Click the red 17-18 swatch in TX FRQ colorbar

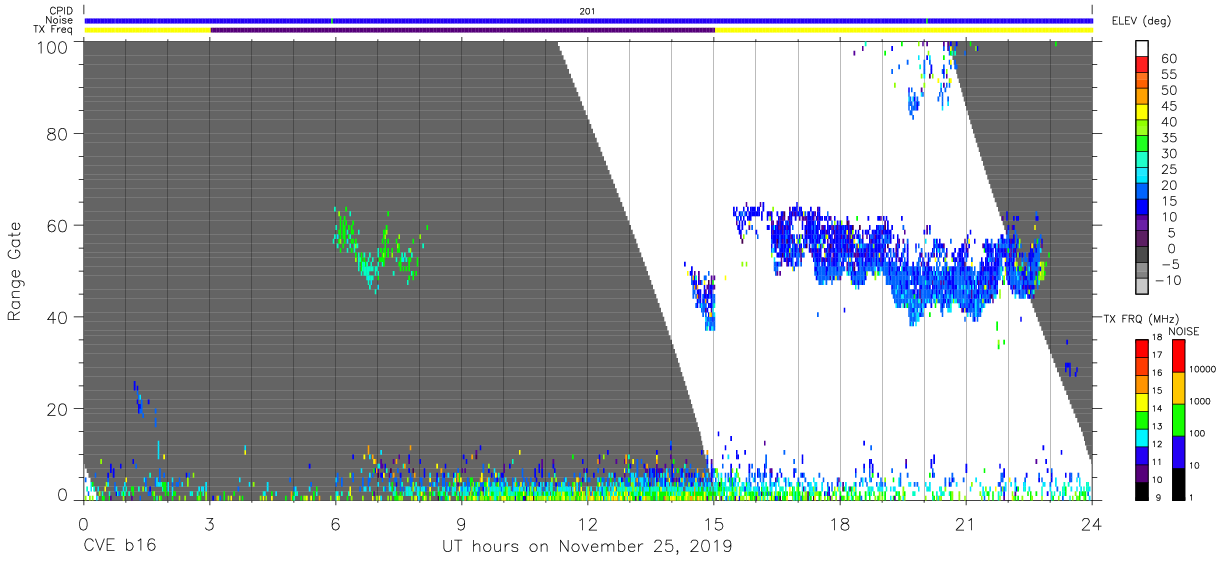tap(1143, 349)
